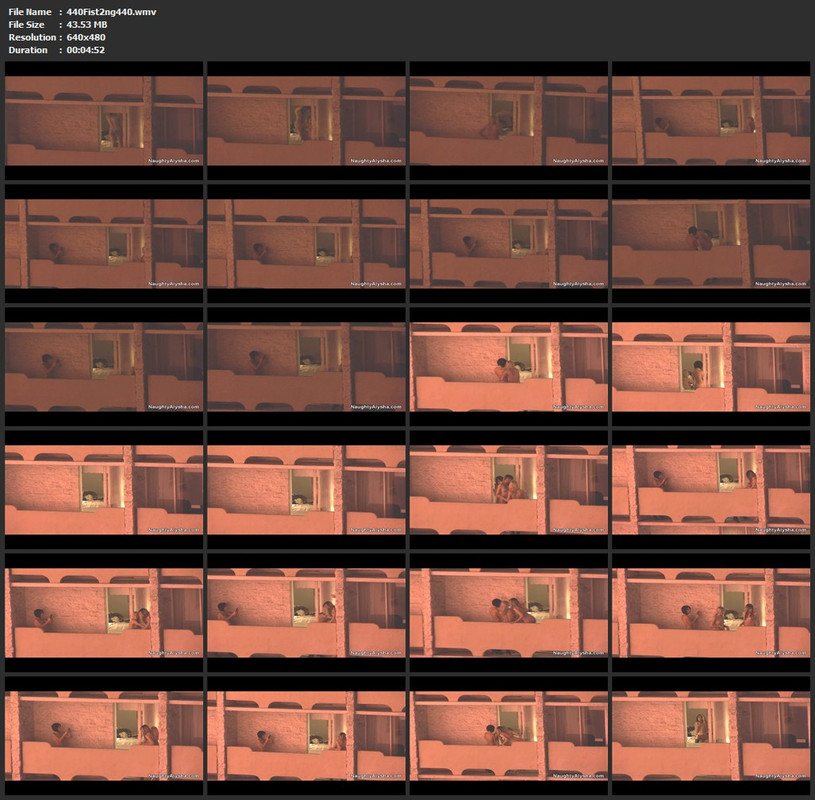Screen dimensions: 815x800
Task: Open second-row, fourth-column frame thumbnail
Action: [711, 244]
